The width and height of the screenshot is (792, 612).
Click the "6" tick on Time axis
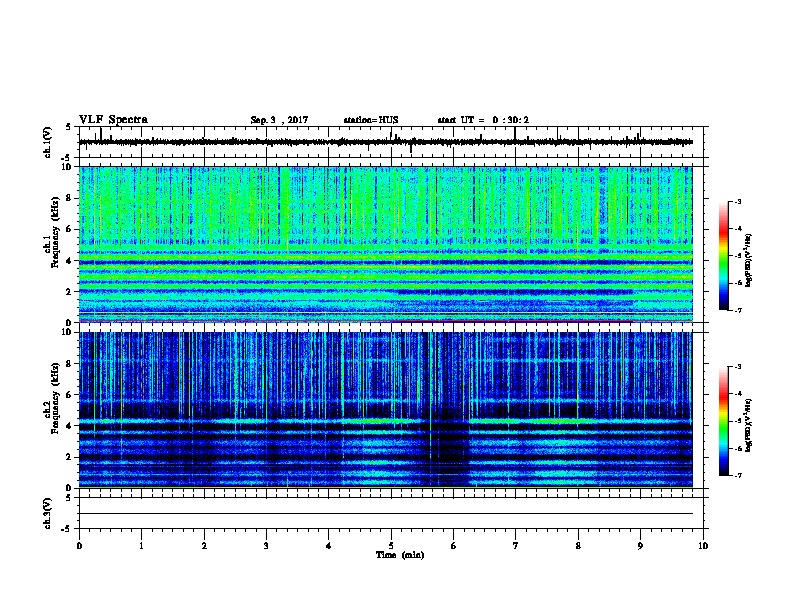click(453, 545)
